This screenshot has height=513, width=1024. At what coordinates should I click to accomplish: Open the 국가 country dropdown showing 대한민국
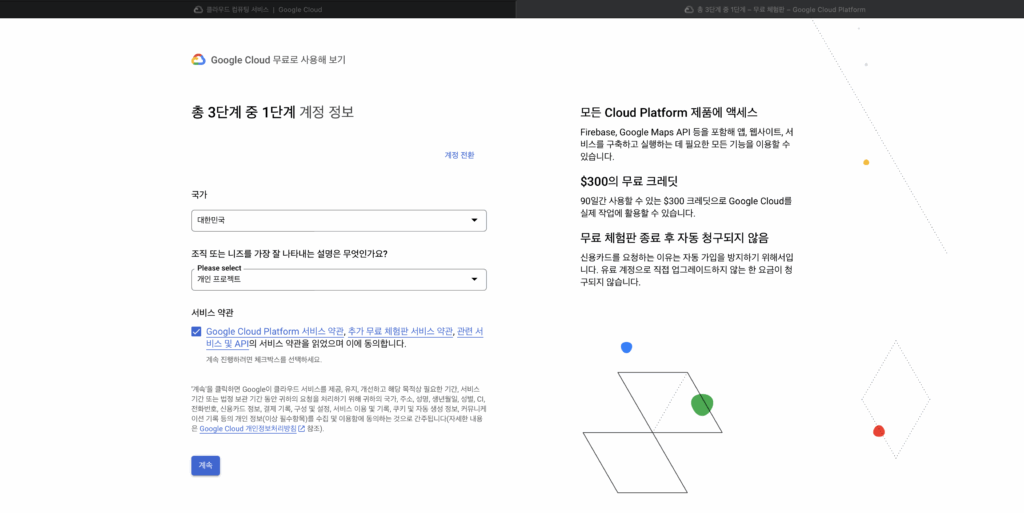[338, 221]
